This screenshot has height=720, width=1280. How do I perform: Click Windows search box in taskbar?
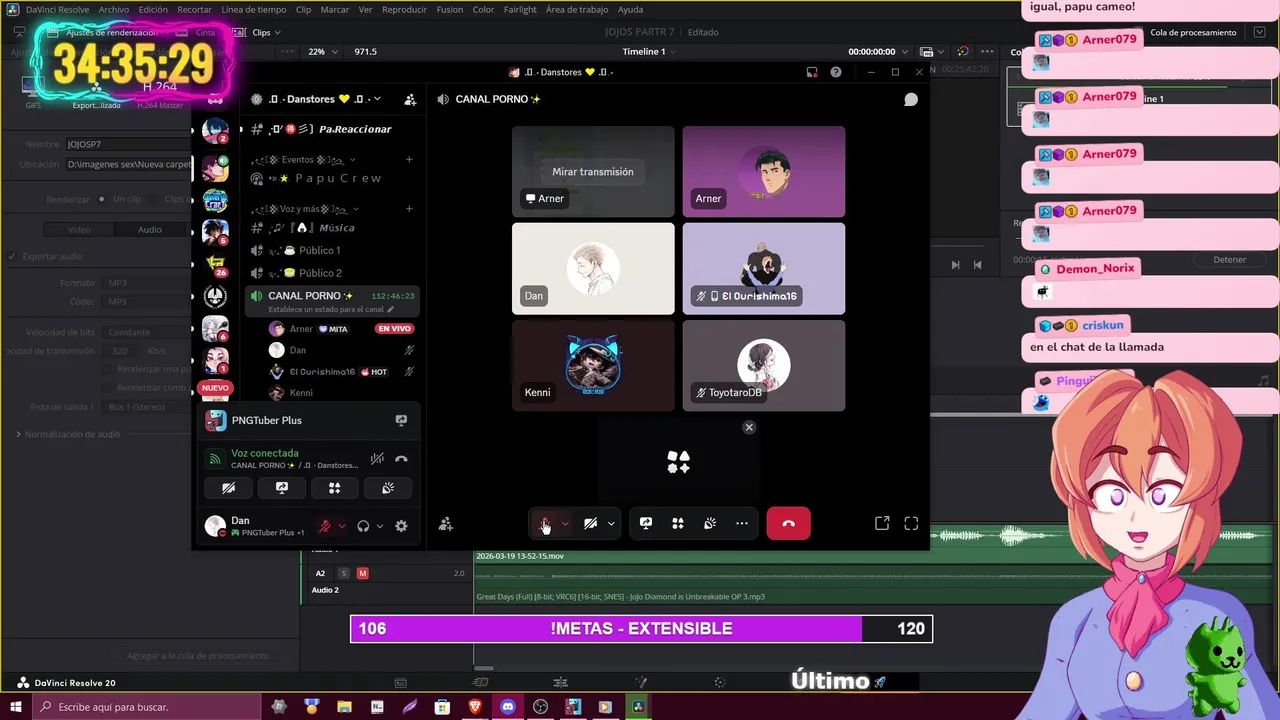coord(146,707)
